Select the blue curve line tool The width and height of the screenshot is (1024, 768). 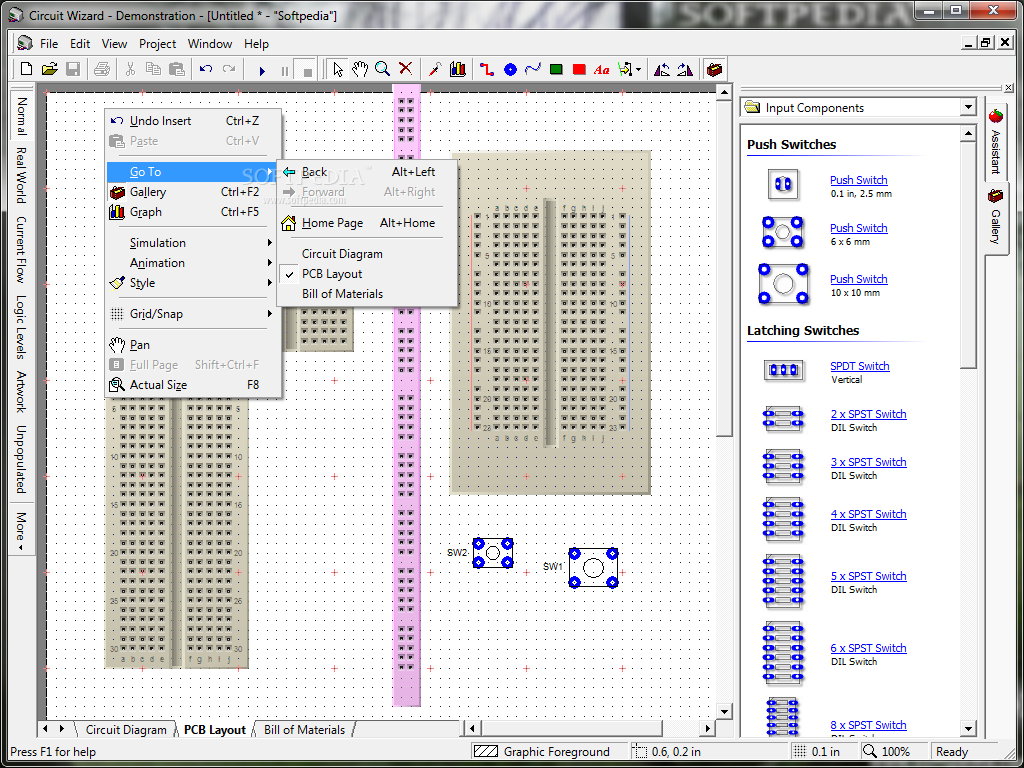tap(533, 69)
